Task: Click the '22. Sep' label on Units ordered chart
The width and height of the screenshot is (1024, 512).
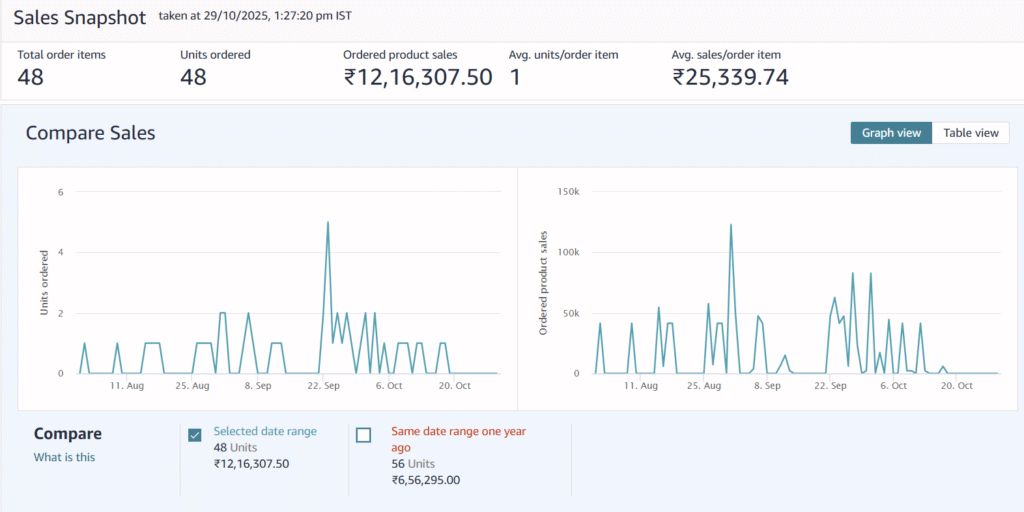Action: pyautogui.click(x=325, y=385)
